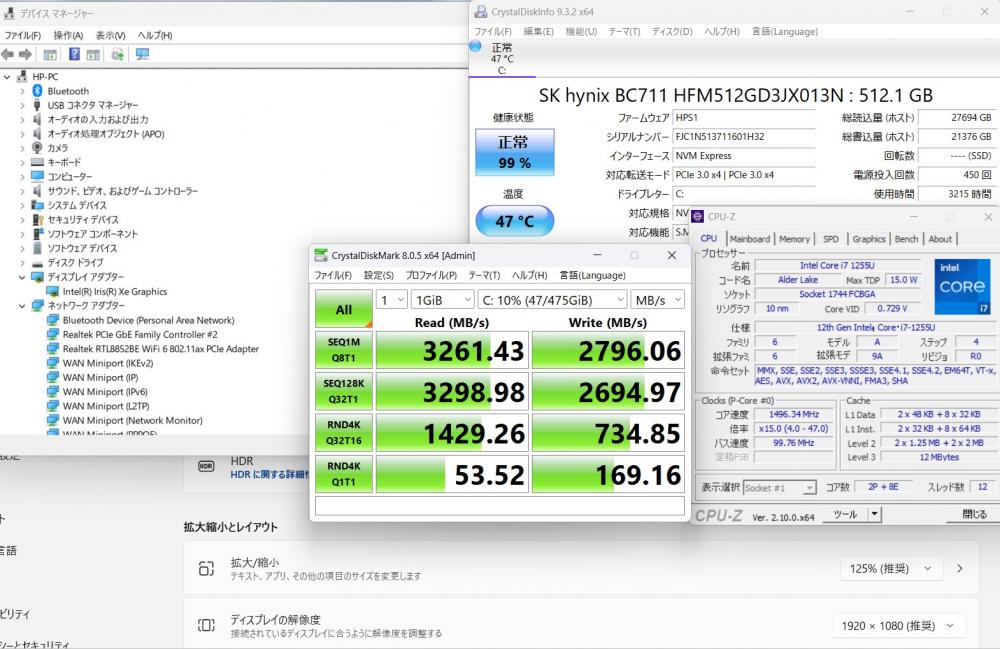This screenshot has height=649, width=1000.
Task: Switch to the Mainboard tab in CPU-Z
Action: point(750,239)
